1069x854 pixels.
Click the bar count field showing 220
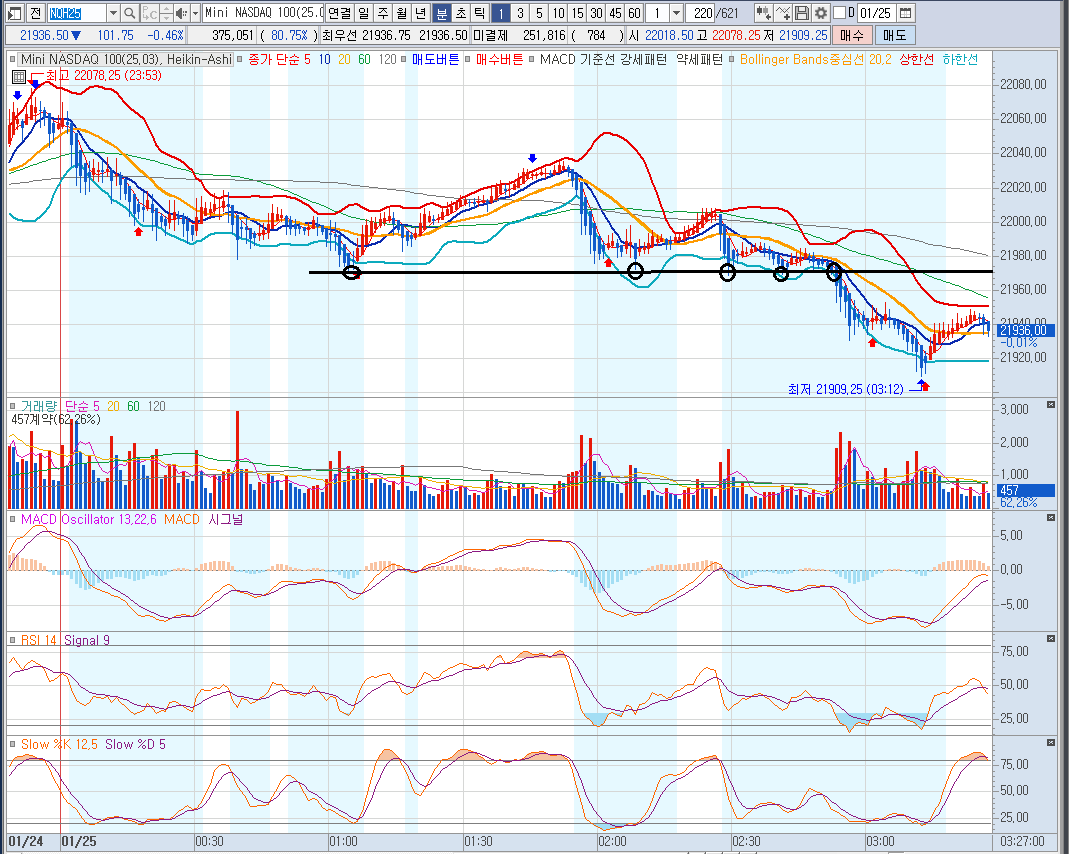coord(699,12)
